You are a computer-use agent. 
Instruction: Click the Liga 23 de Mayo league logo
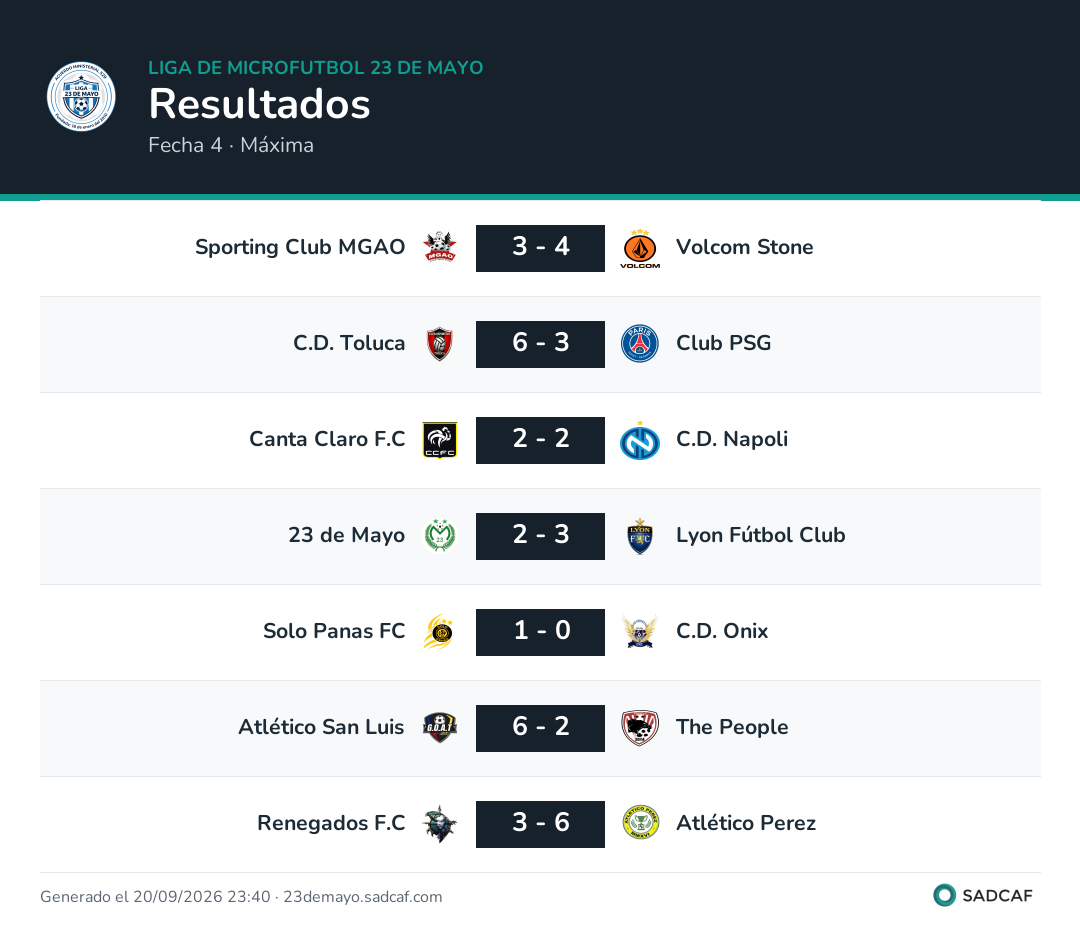click(x=81, y=96)
